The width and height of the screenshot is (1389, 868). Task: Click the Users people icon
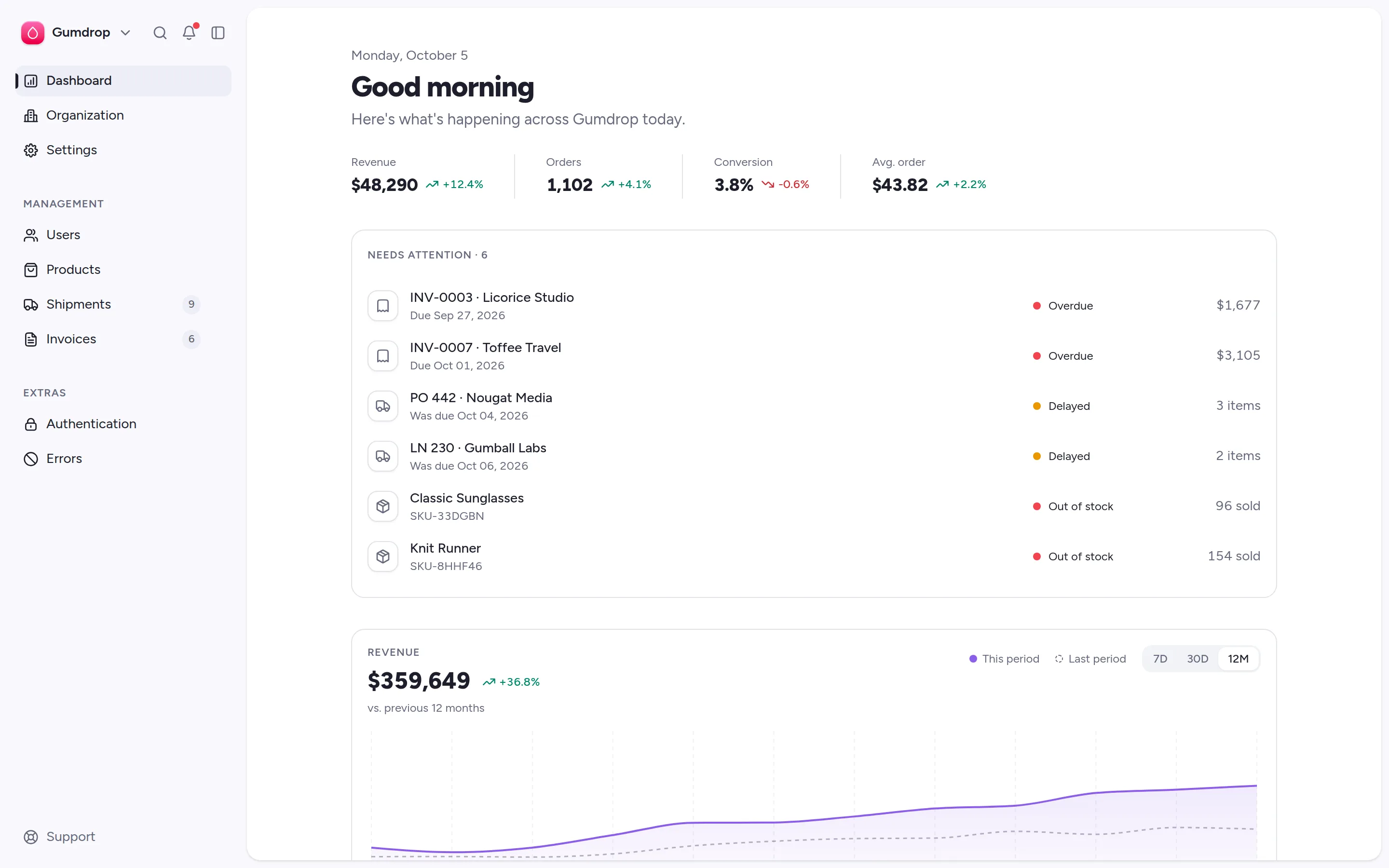(31, 235)
